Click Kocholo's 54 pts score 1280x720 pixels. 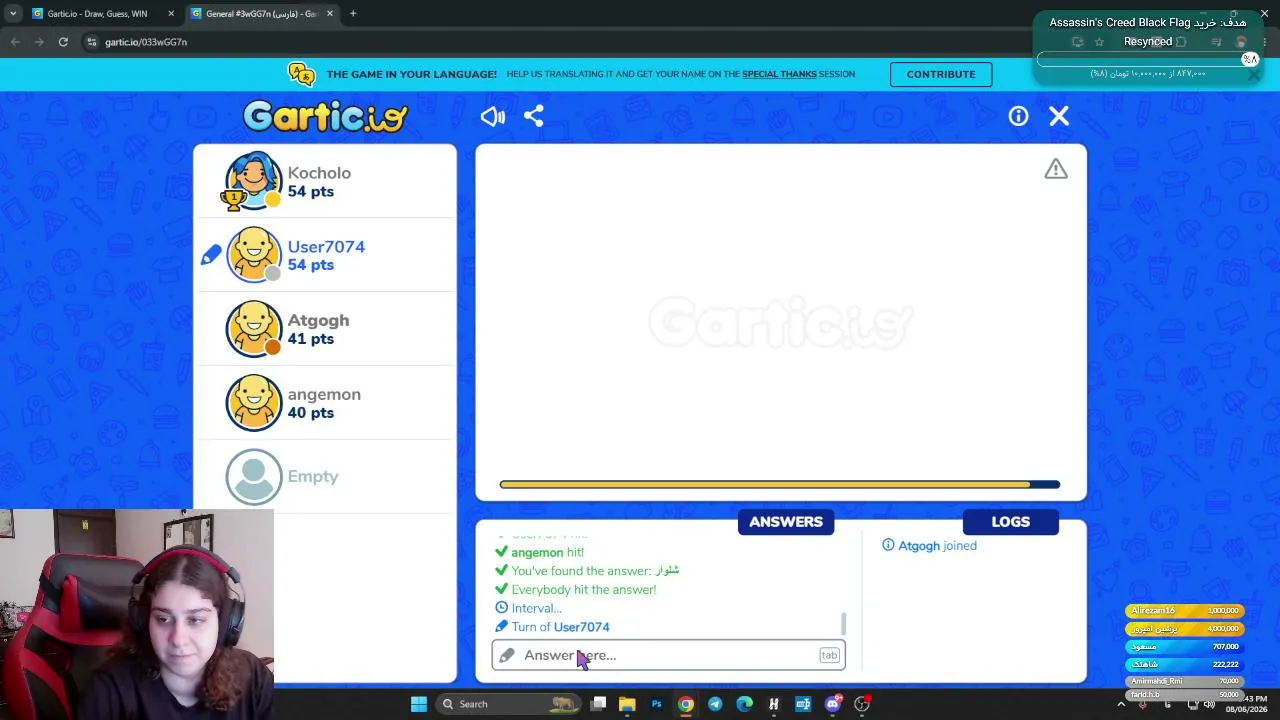coord(311,192)
